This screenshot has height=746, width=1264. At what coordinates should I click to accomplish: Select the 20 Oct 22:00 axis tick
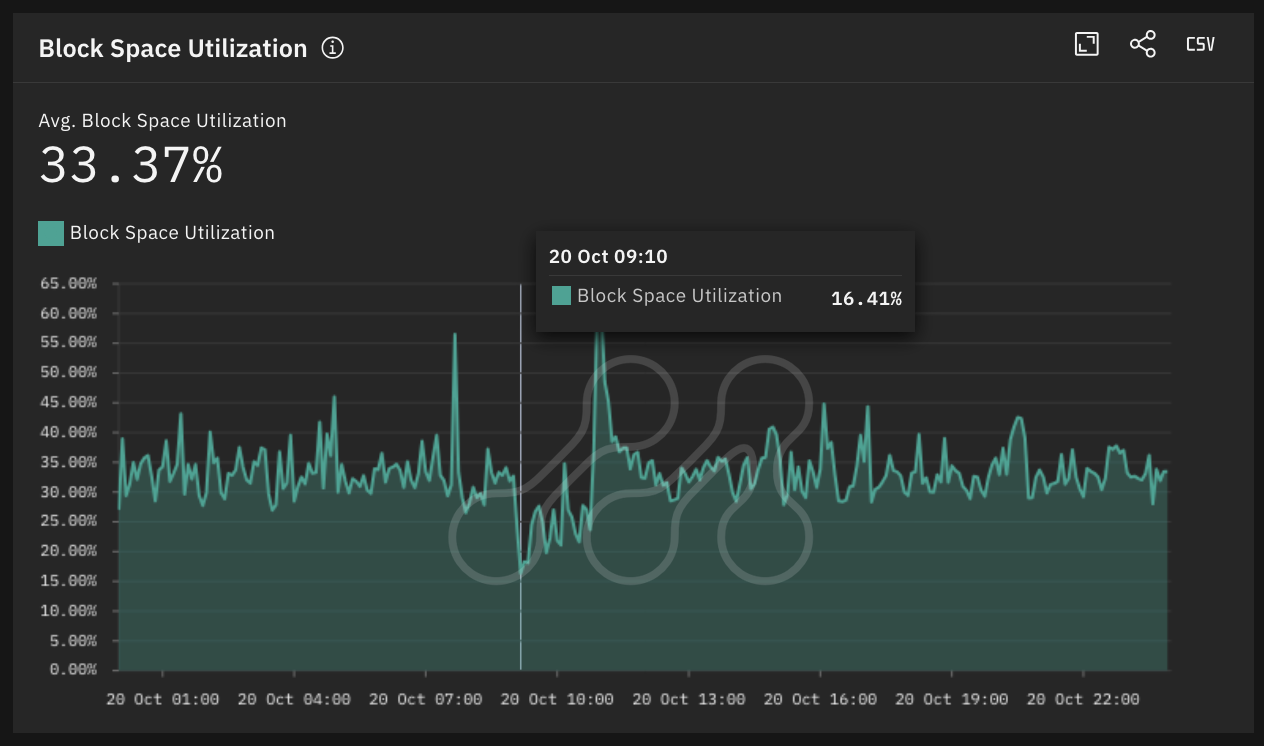click(1084, 699)
